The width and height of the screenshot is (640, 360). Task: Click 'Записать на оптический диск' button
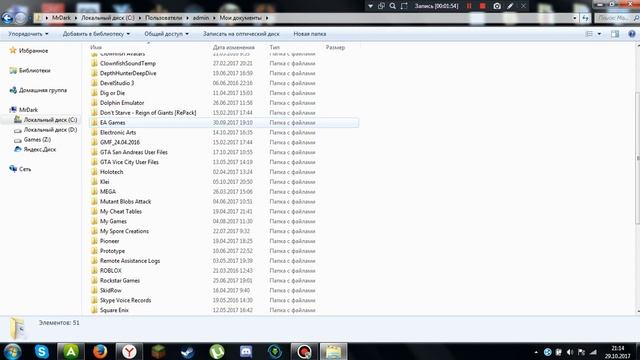coord(241,34)
